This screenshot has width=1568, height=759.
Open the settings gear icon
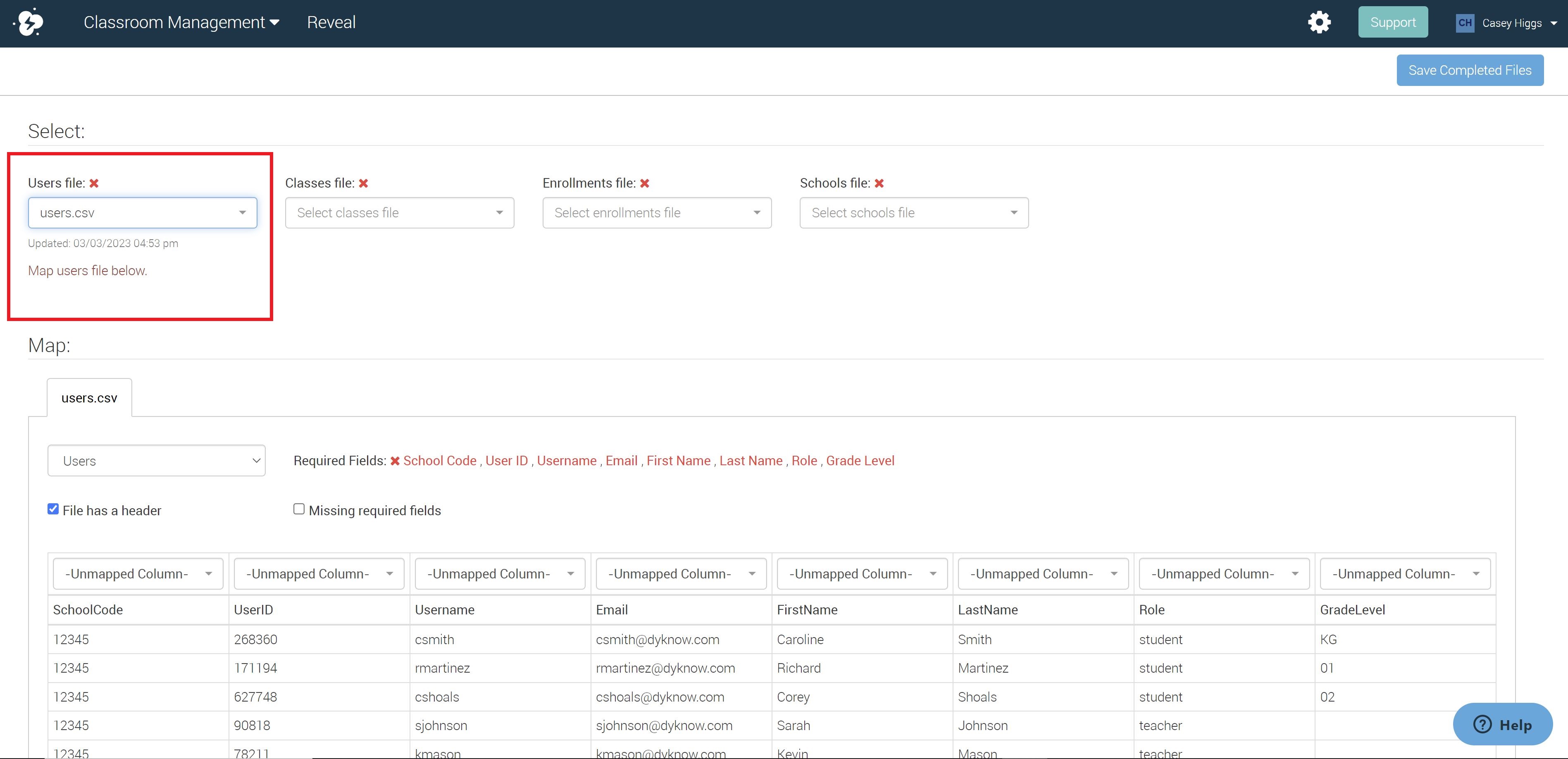point(1319,23)
